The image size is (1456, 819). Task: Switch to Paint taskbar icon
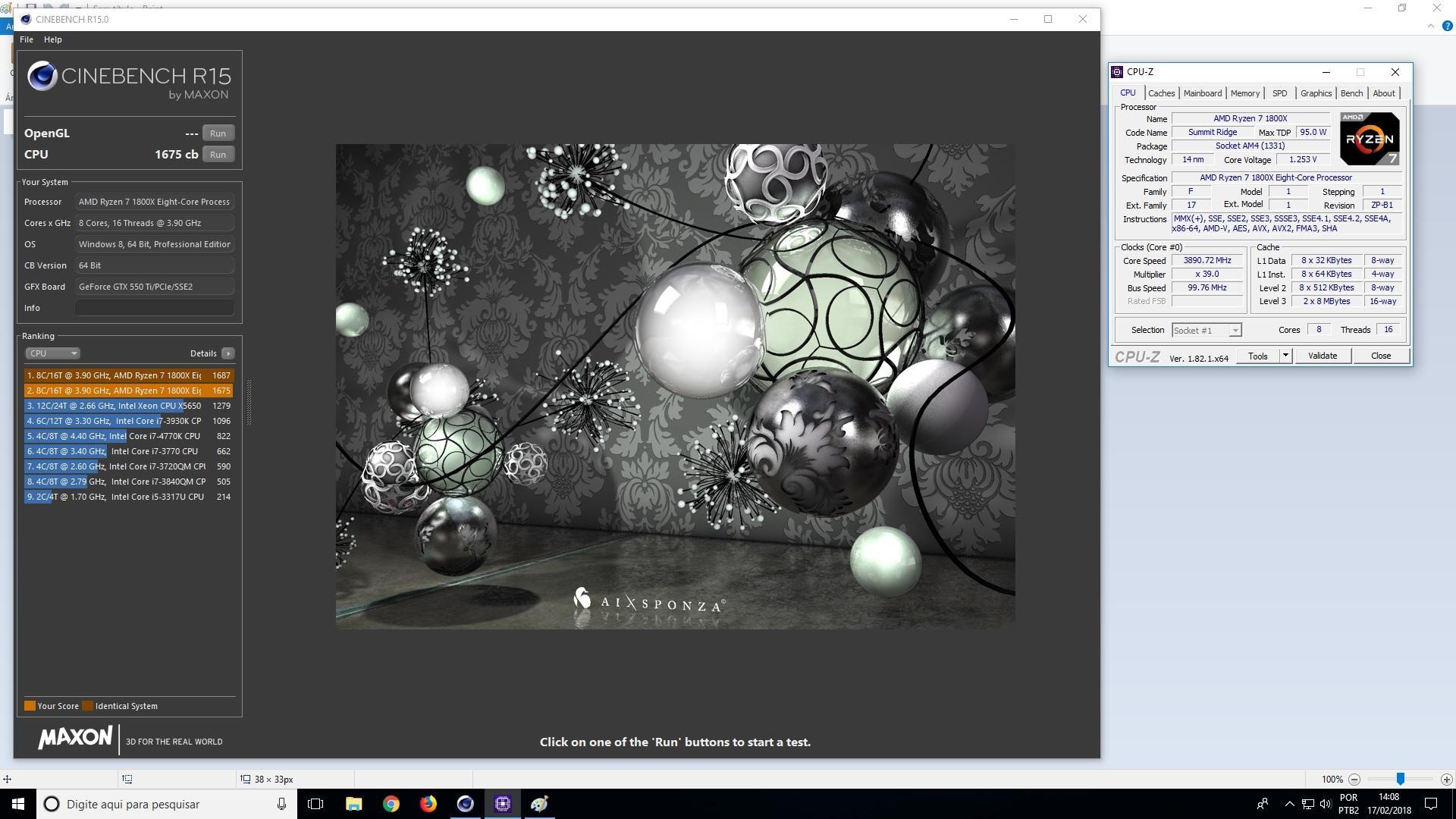tap(539, 804)
